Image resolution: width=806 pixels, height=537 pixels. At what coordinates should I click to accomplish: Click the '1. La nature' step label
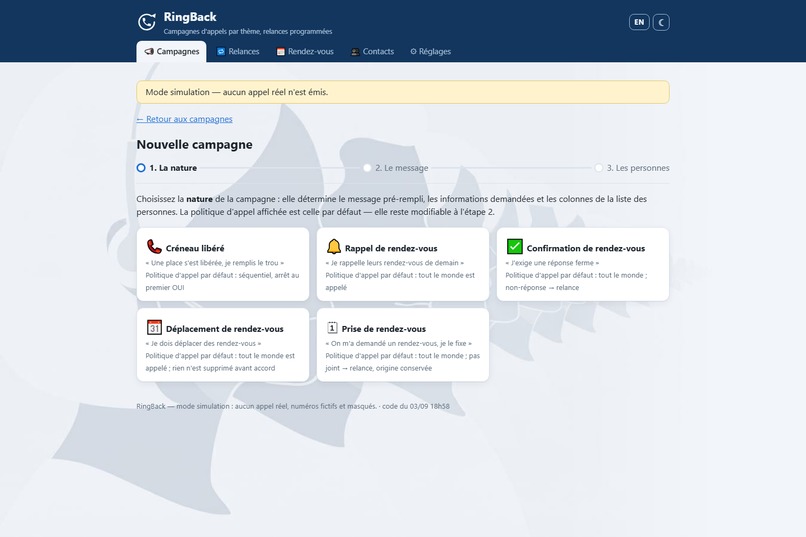click(173, 168)
